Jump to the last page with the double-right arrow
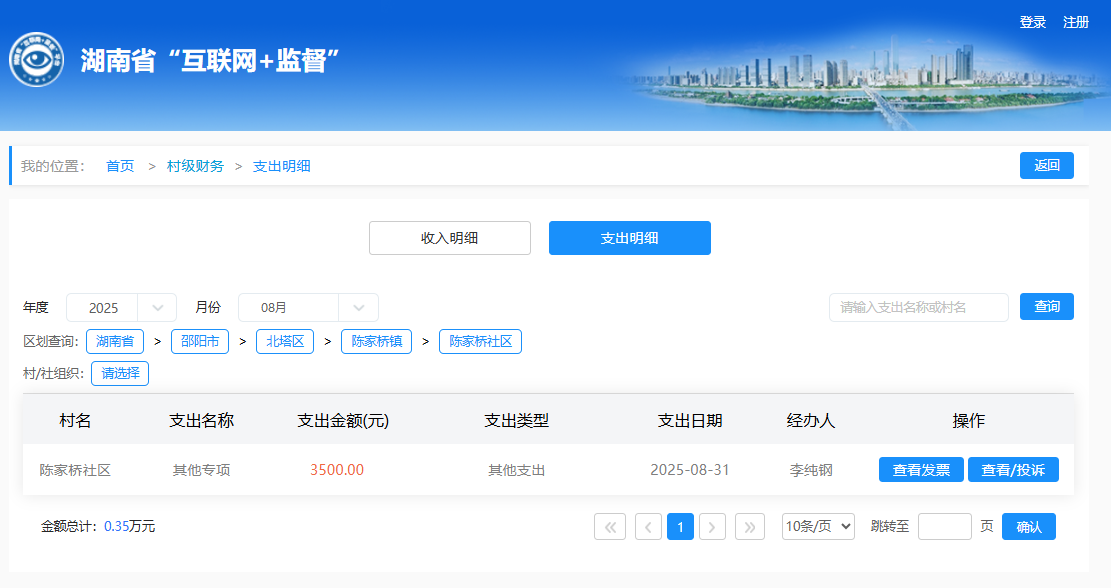Image resolution: width=1111 pixels, height=588 pixels. (750, 526)
